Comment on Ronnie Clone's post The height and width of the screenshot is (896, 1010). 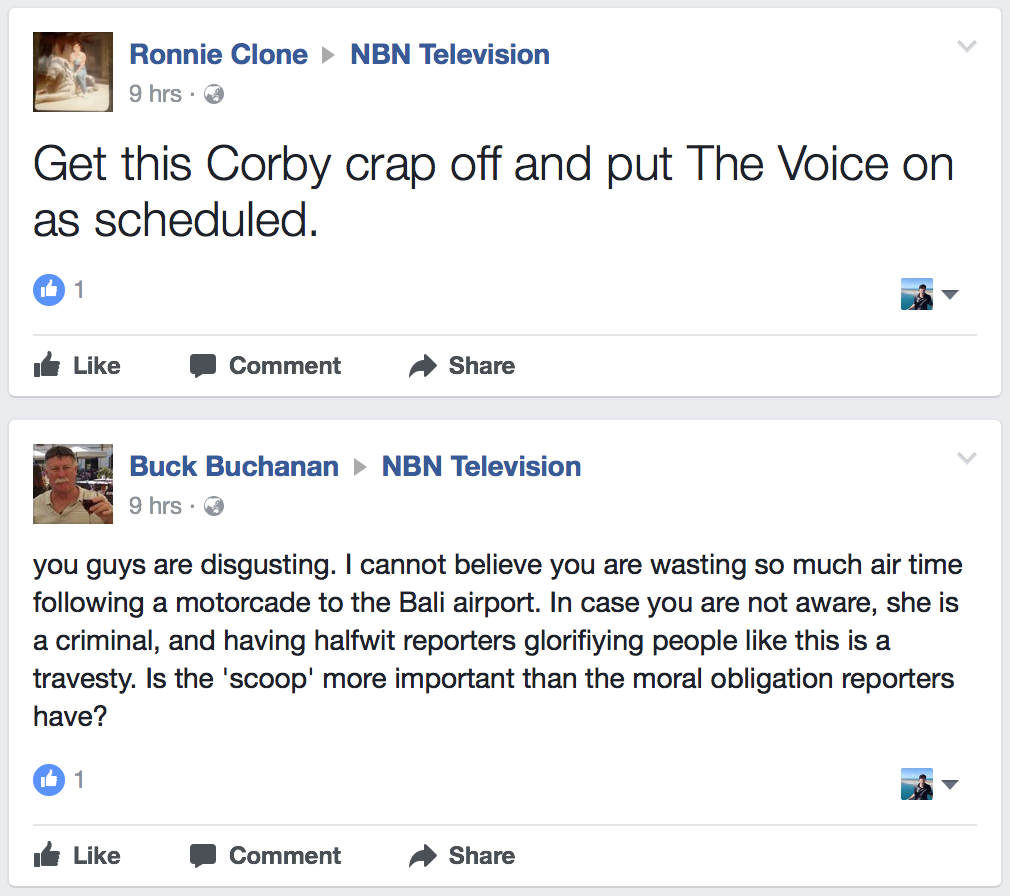[x=265, y=366]
